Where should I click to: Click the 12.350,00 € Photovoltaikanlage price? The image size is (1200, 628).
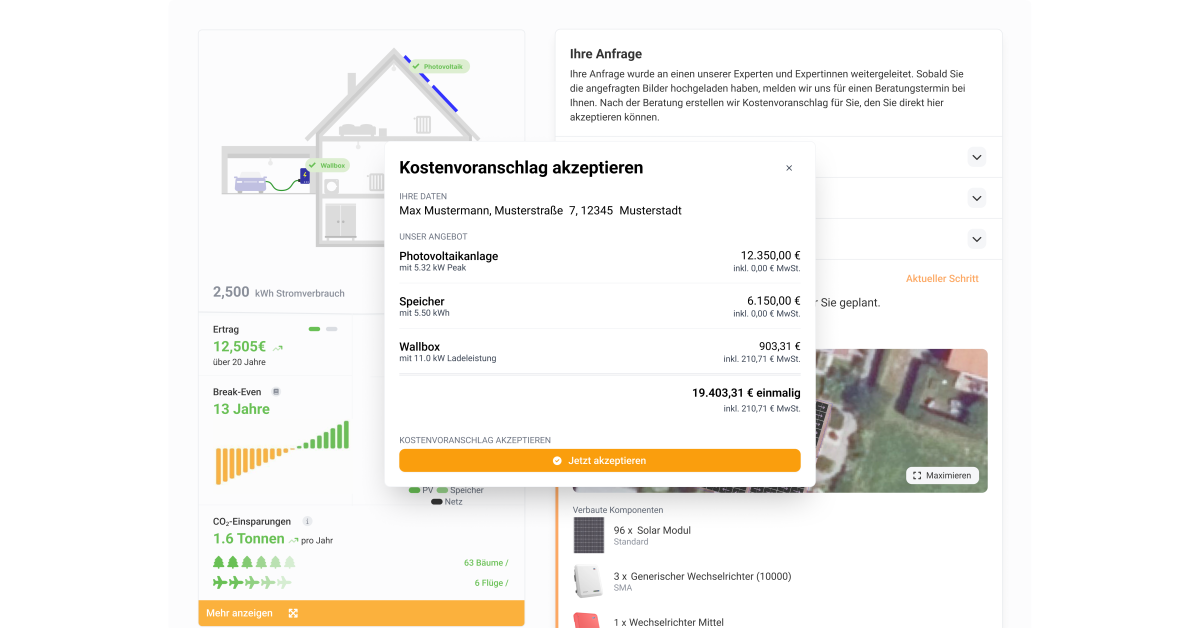770,256
